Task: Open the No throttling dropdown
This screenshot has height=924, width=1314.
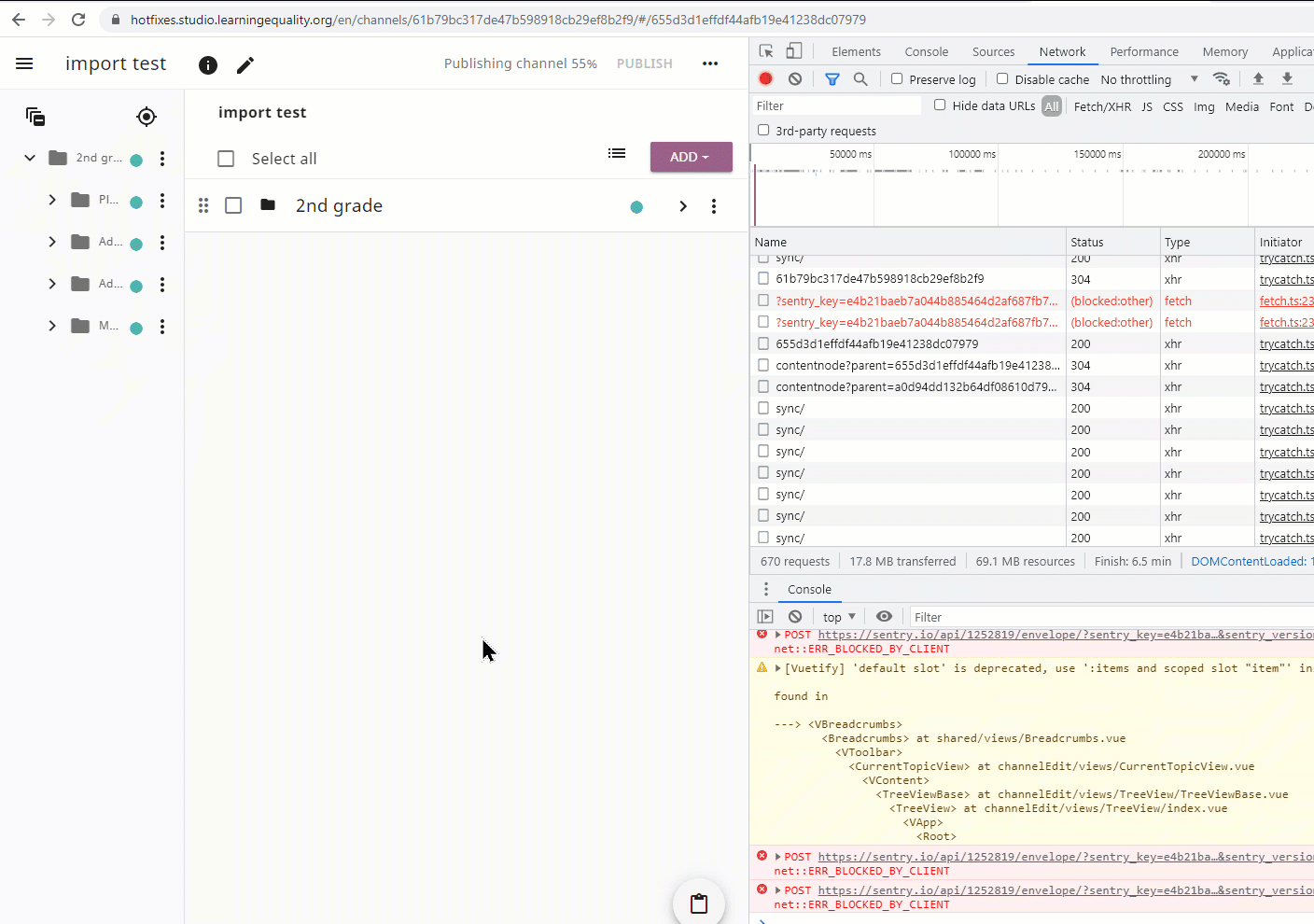Action: [x=1149, y=79]
